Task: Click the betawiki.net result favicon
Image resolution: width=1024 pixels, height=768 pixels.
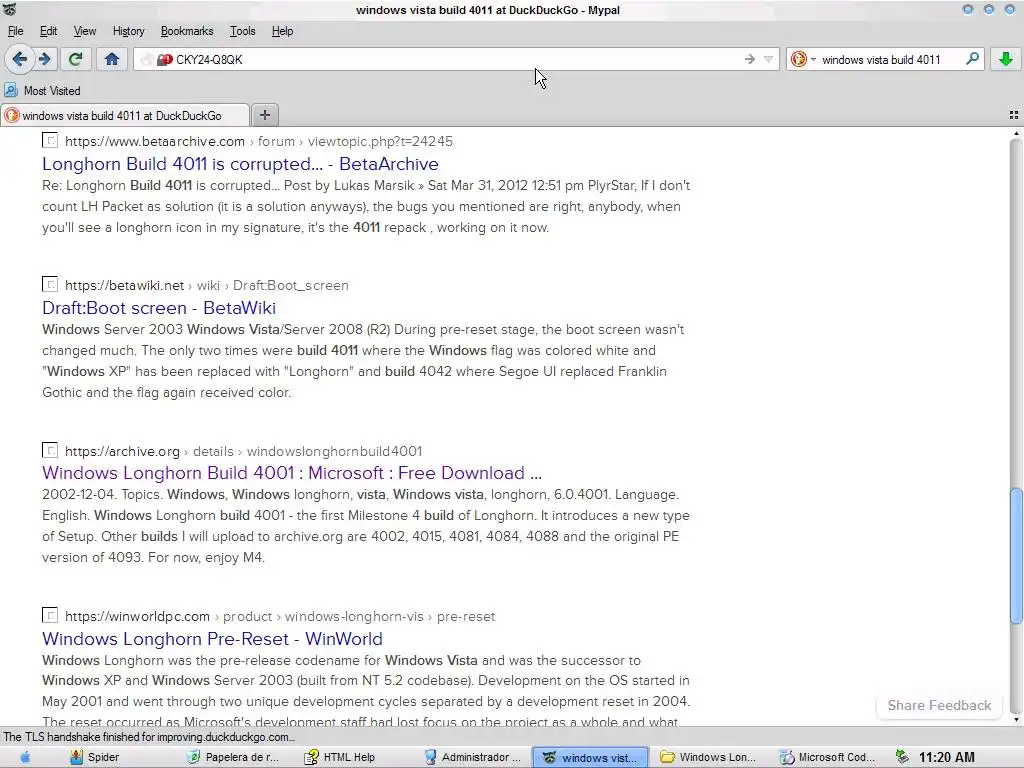Action: coord(50,285)
